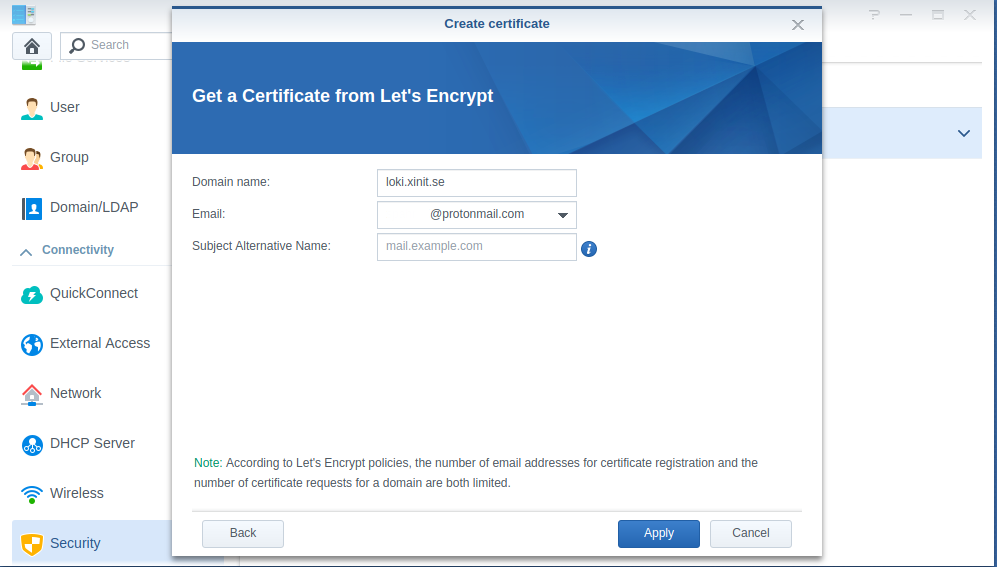Click the 'Get a Certificate from Let's Encrypt' heading
The width and height of the screenshot is (997, 567).
(343, 96)
